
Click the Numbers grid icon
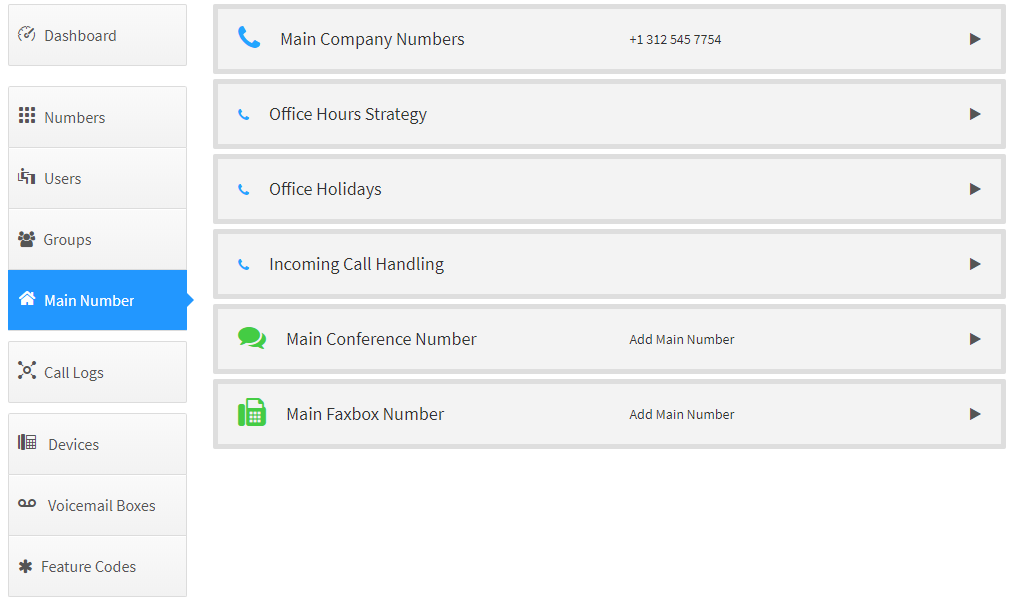(27, 115)
